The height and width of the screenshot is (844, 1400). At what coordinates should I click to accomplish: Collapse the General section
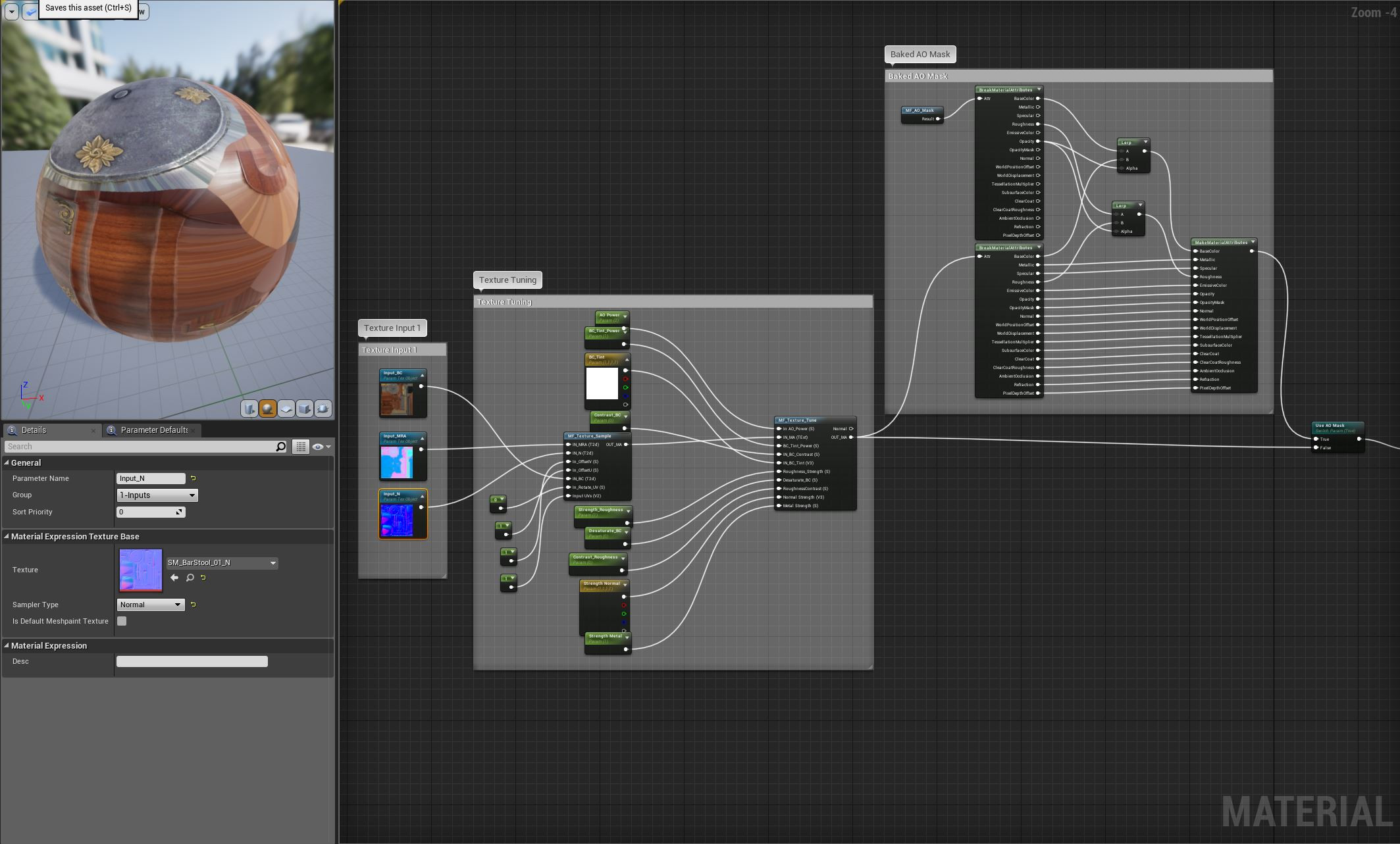7,463
